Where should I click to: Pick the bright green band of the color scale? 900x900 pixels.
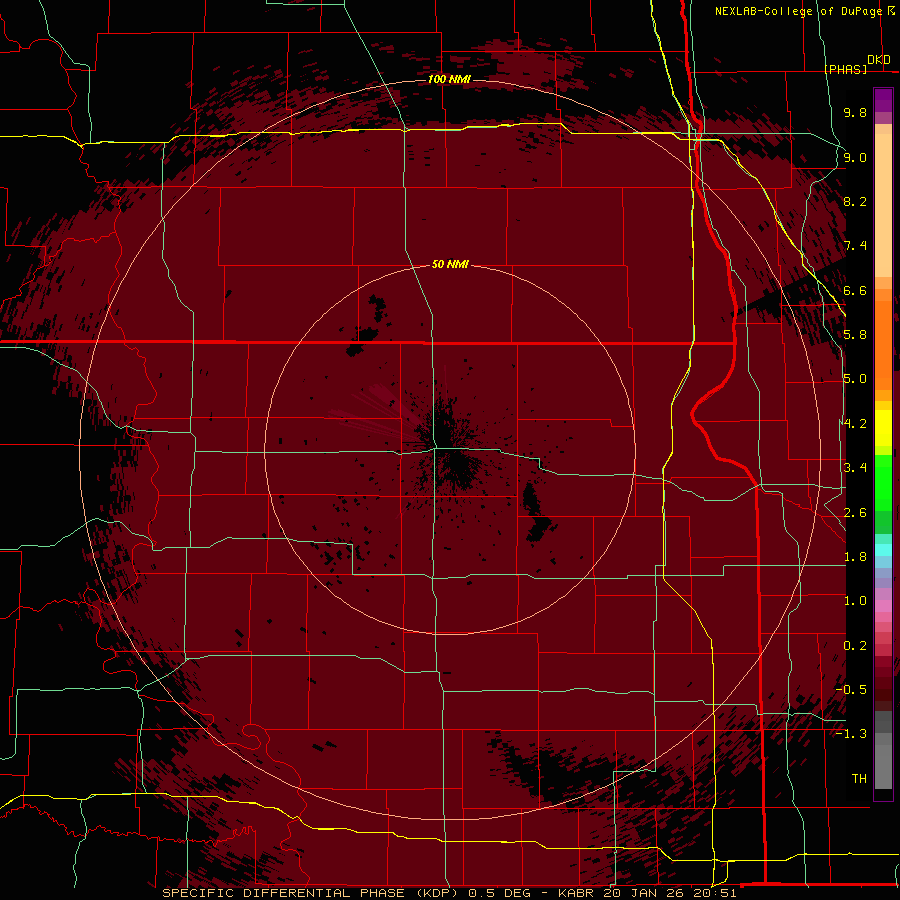[x=883, y=482]
